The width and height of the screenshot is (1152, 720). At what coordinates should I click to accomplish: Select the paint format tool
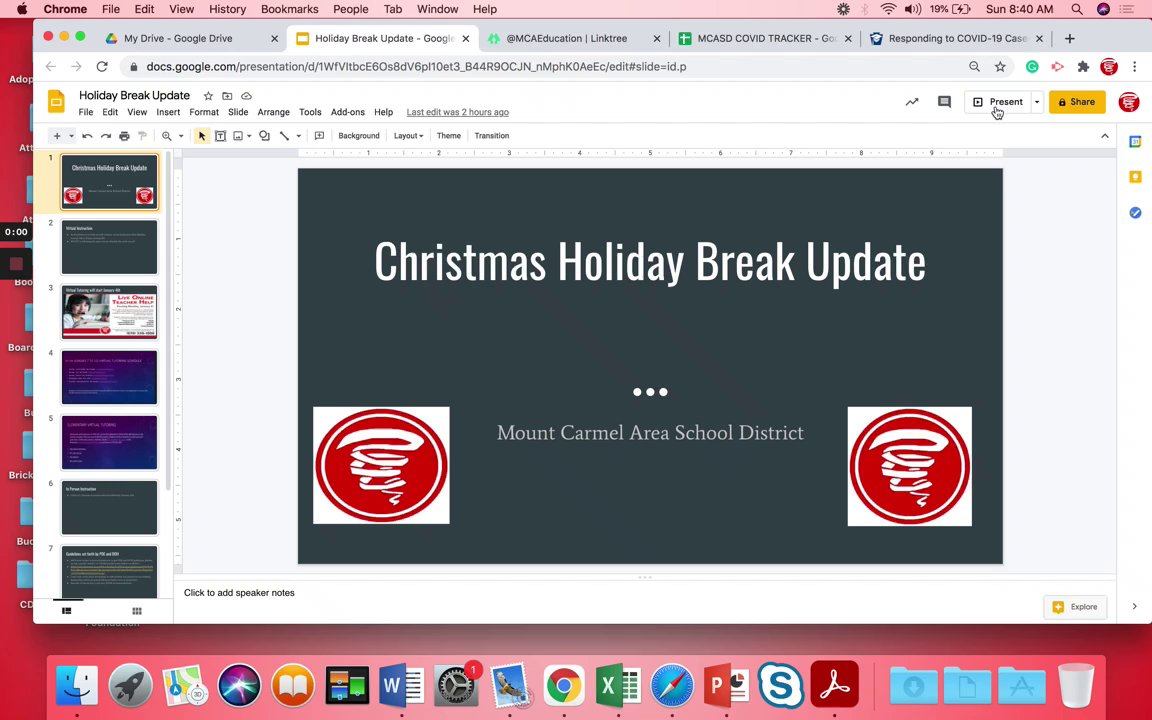click(x=143, y=136)
